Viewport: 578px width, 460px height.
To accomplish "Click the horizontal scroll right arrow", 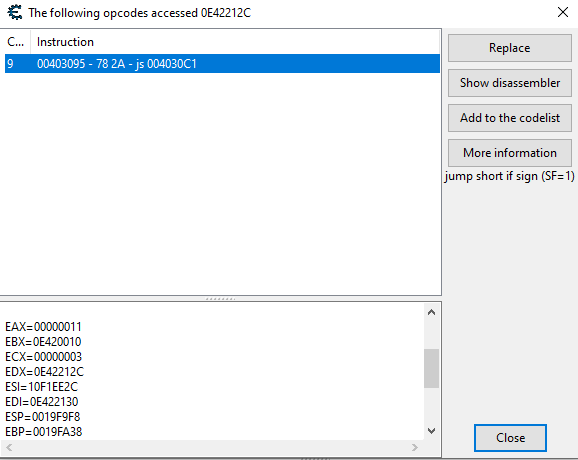I will tap(415, 447).
